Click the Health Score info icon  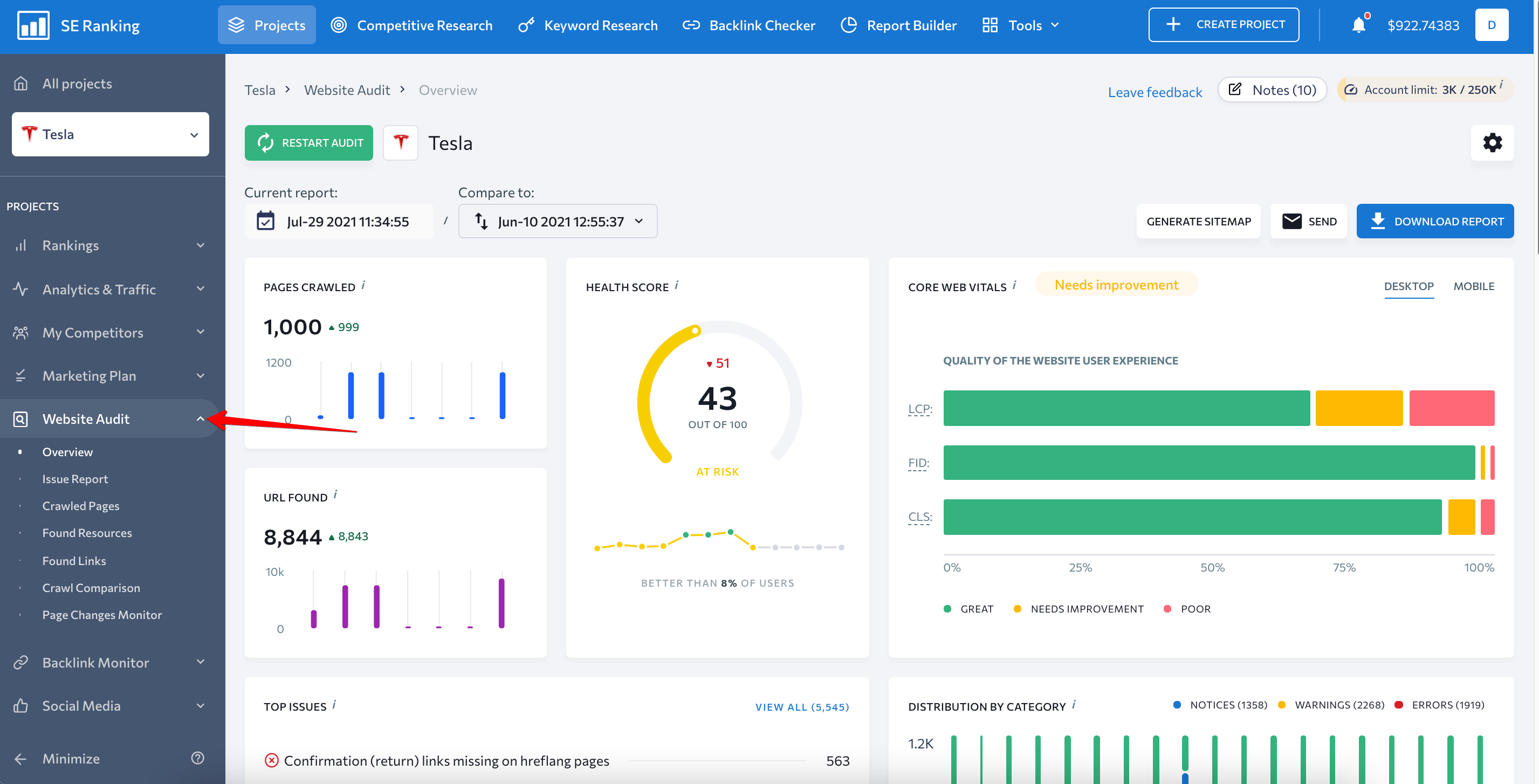[x=676, y=285]
